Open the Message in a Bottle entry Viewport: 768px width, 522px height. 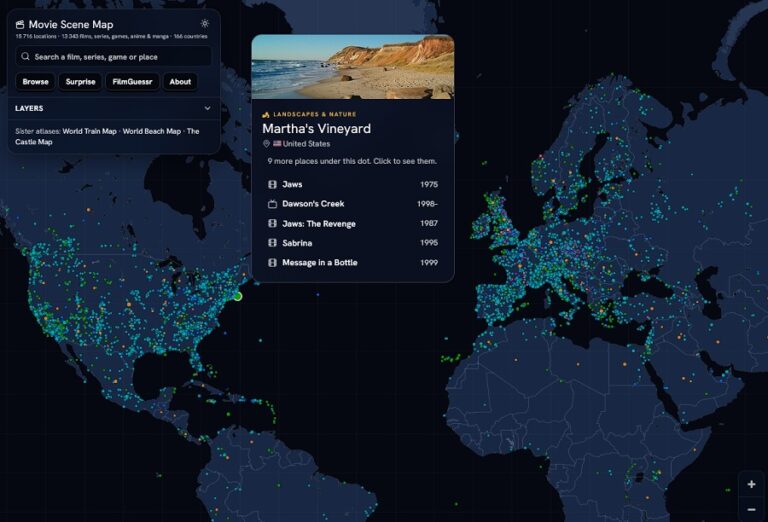point(353,262)
